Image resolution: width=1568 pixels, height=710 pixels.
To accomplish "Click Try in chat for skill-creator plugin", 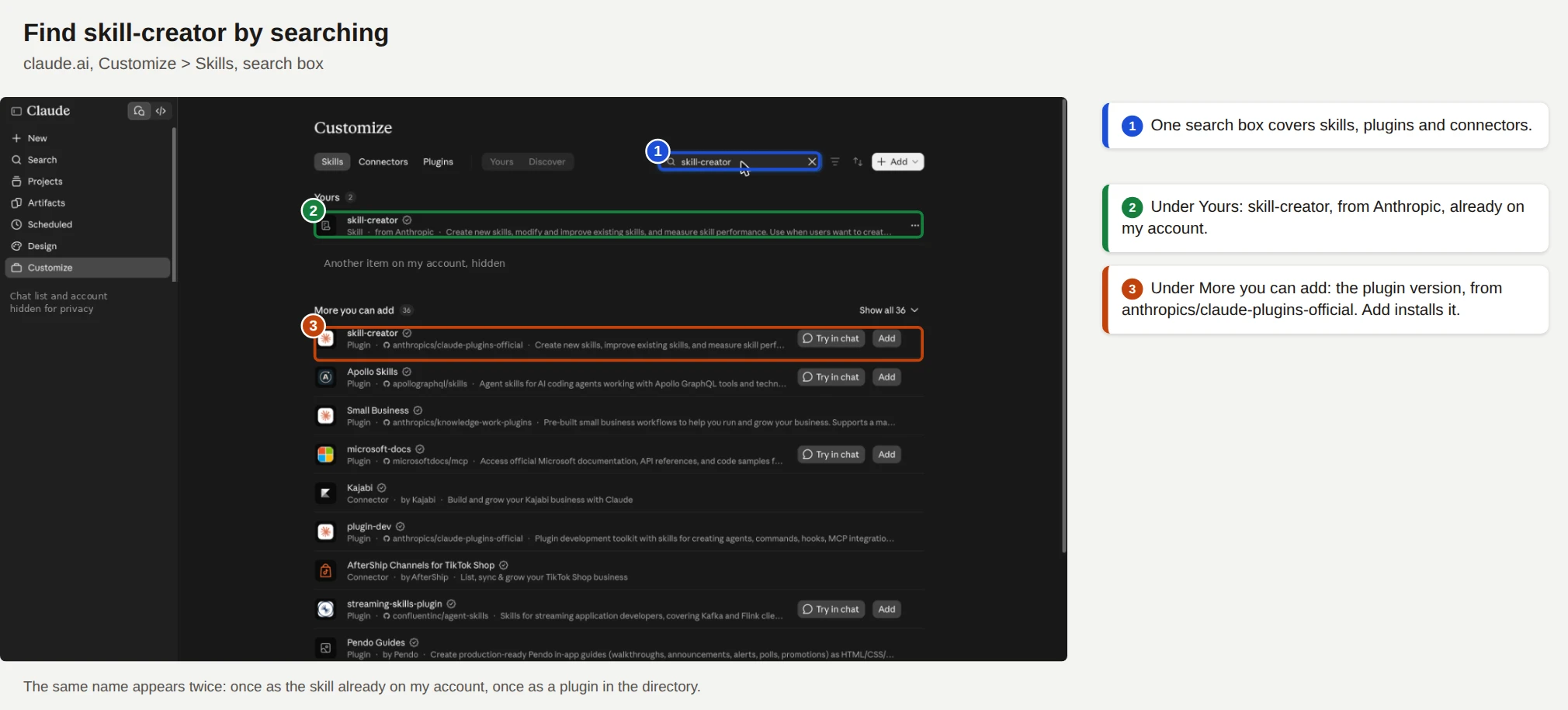I will click(x=831, y=338).
